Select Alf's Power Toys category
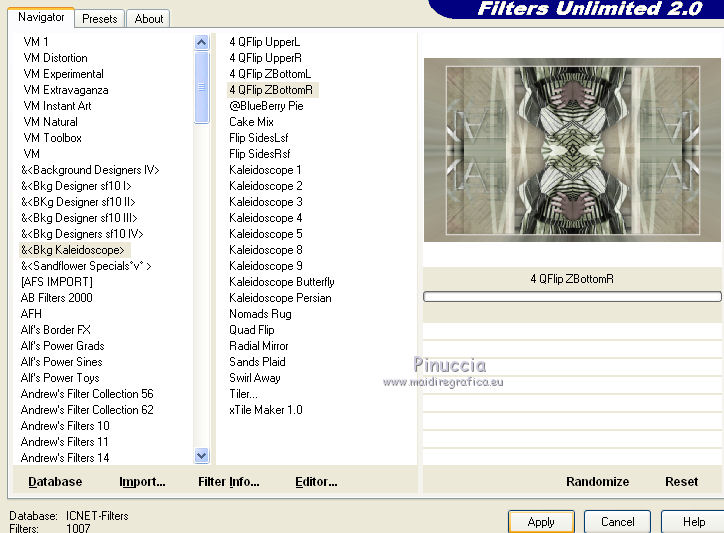724x533 pixels. click(60, 378)
